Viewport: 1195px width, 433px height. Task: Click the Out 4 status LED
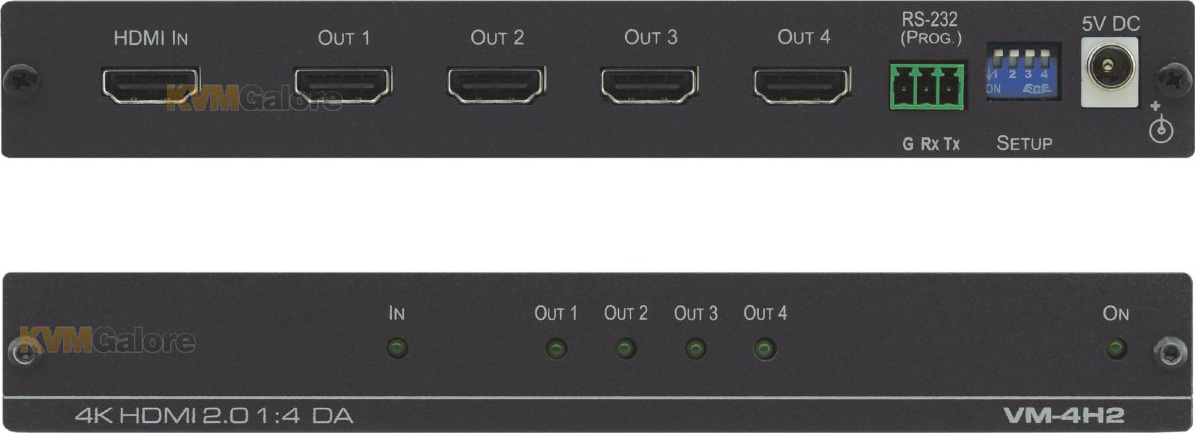(x=764, y=349)
